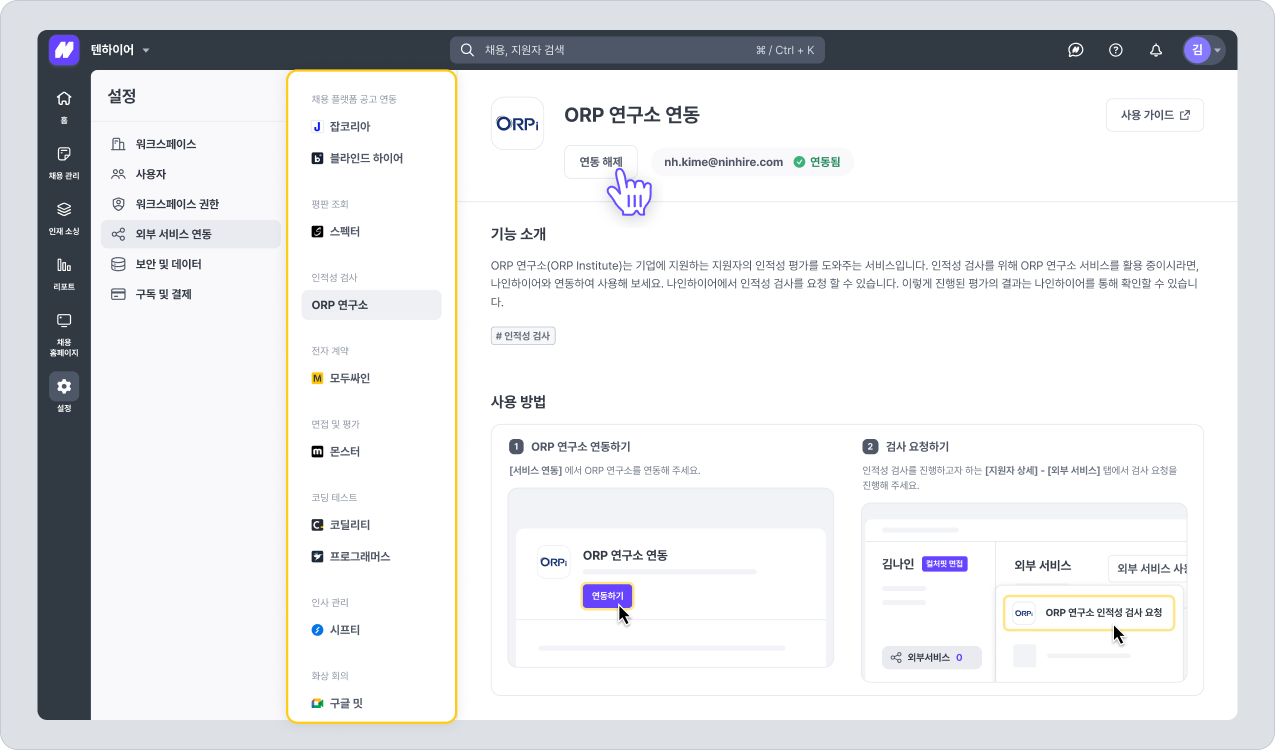Open the 사용 가이드 external link button
Viewport: 1275px width, 750px height.
coord(1155,115)
